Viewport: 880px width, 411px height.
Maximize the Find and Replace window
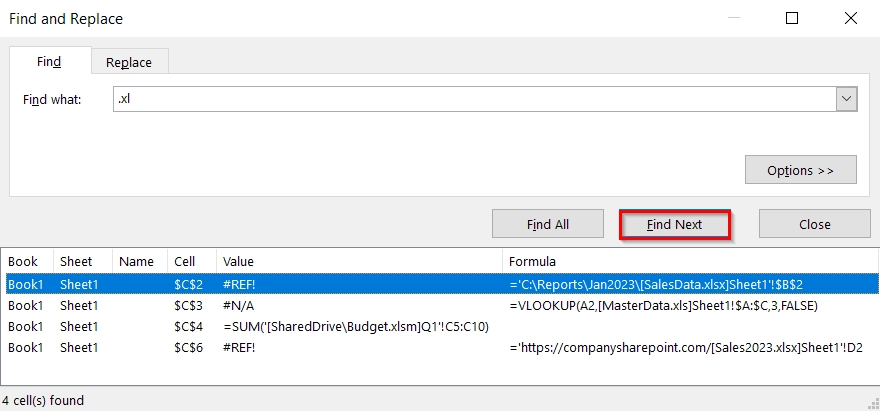pos(792,18)
